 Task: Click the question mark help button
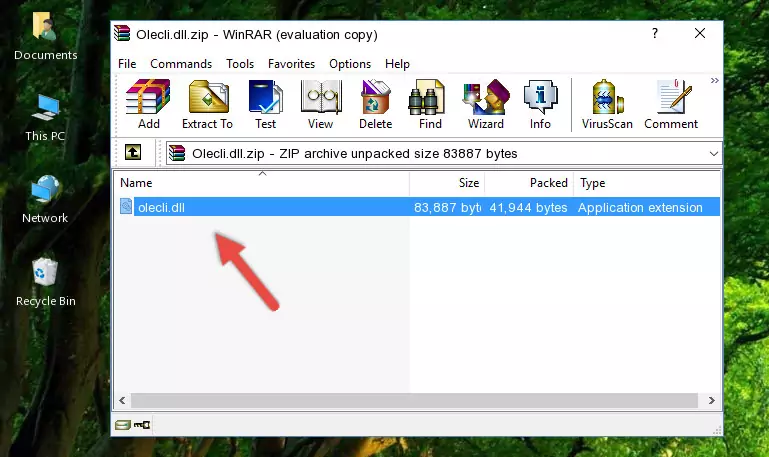655,33
